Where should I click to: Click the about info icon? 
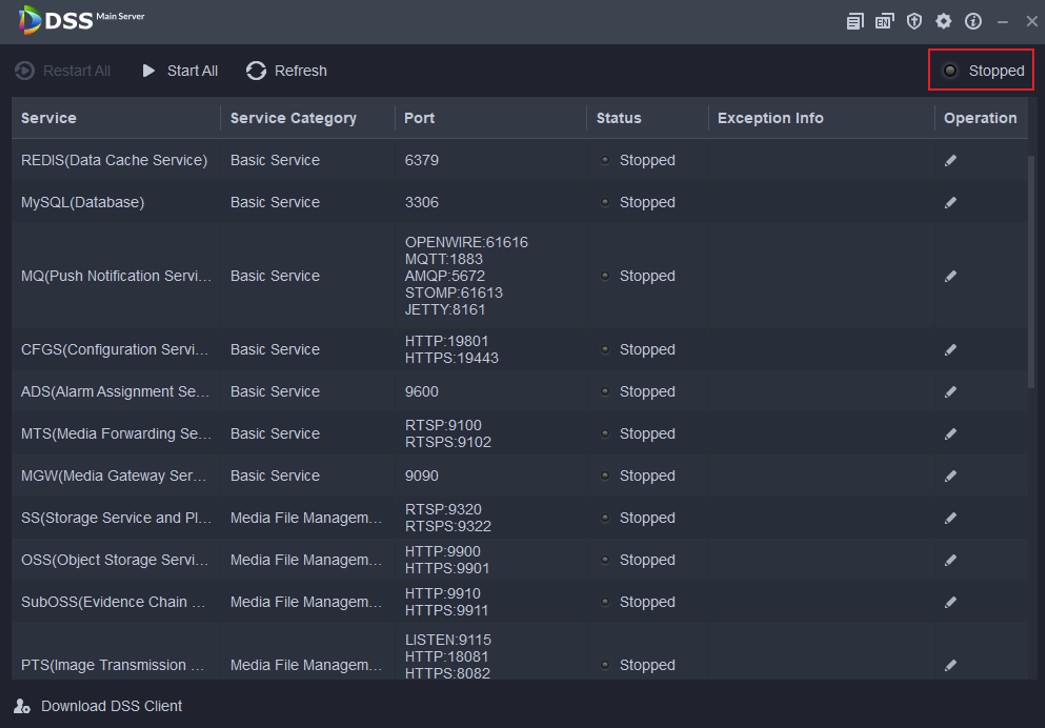973,21
